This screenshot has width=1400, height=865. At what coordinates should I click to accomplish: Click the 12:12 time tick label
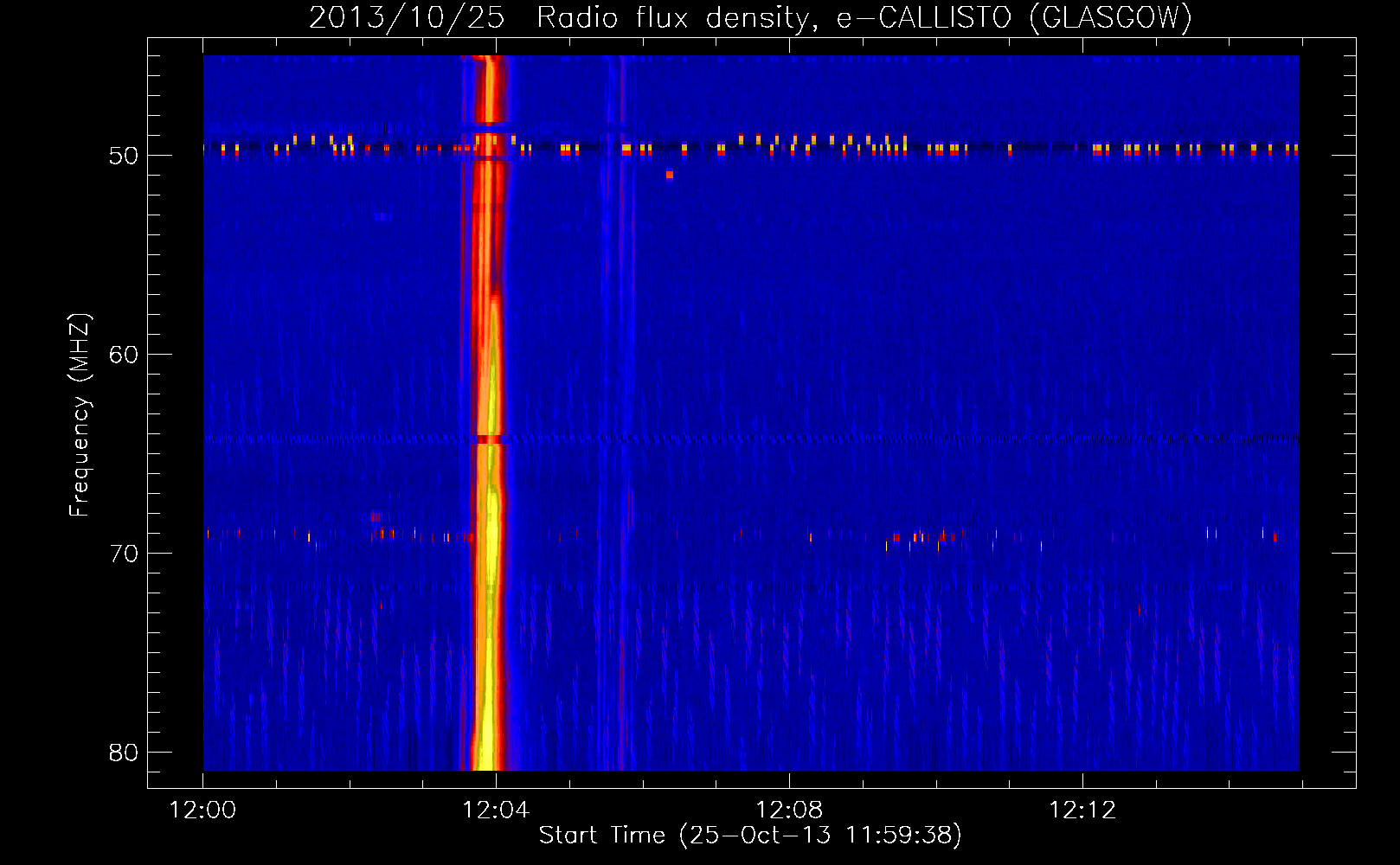click(1082, 810)
